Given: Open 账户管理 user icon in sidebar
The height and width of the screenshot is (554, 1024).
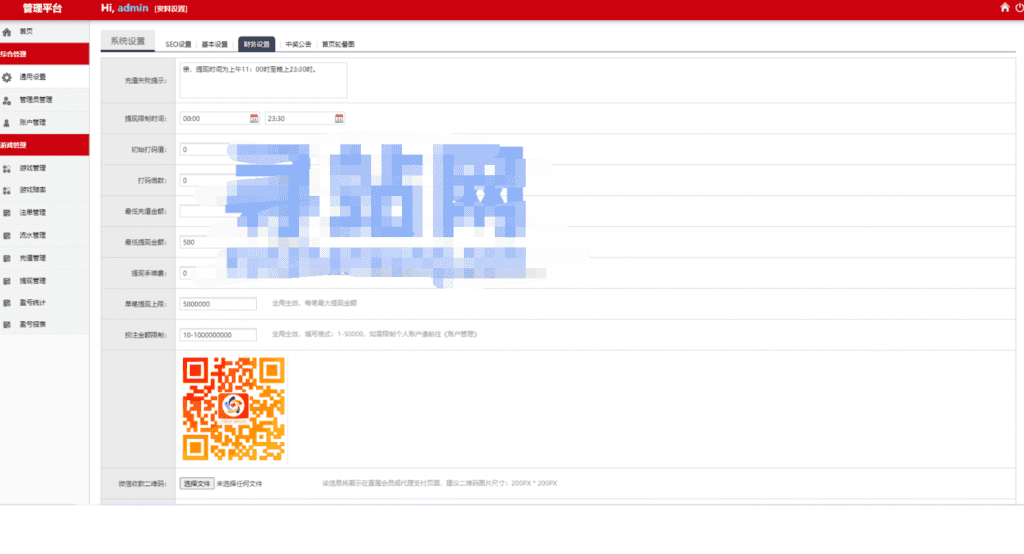Looking at the screenshot, I should click(7, 123).
